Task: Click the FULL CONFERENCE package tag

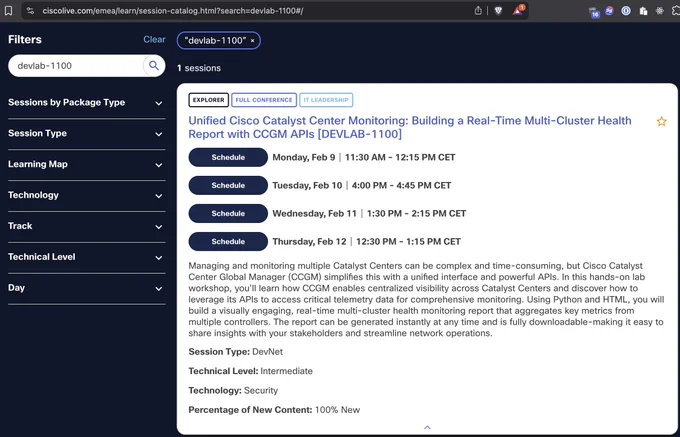Action: pos(264,100)
